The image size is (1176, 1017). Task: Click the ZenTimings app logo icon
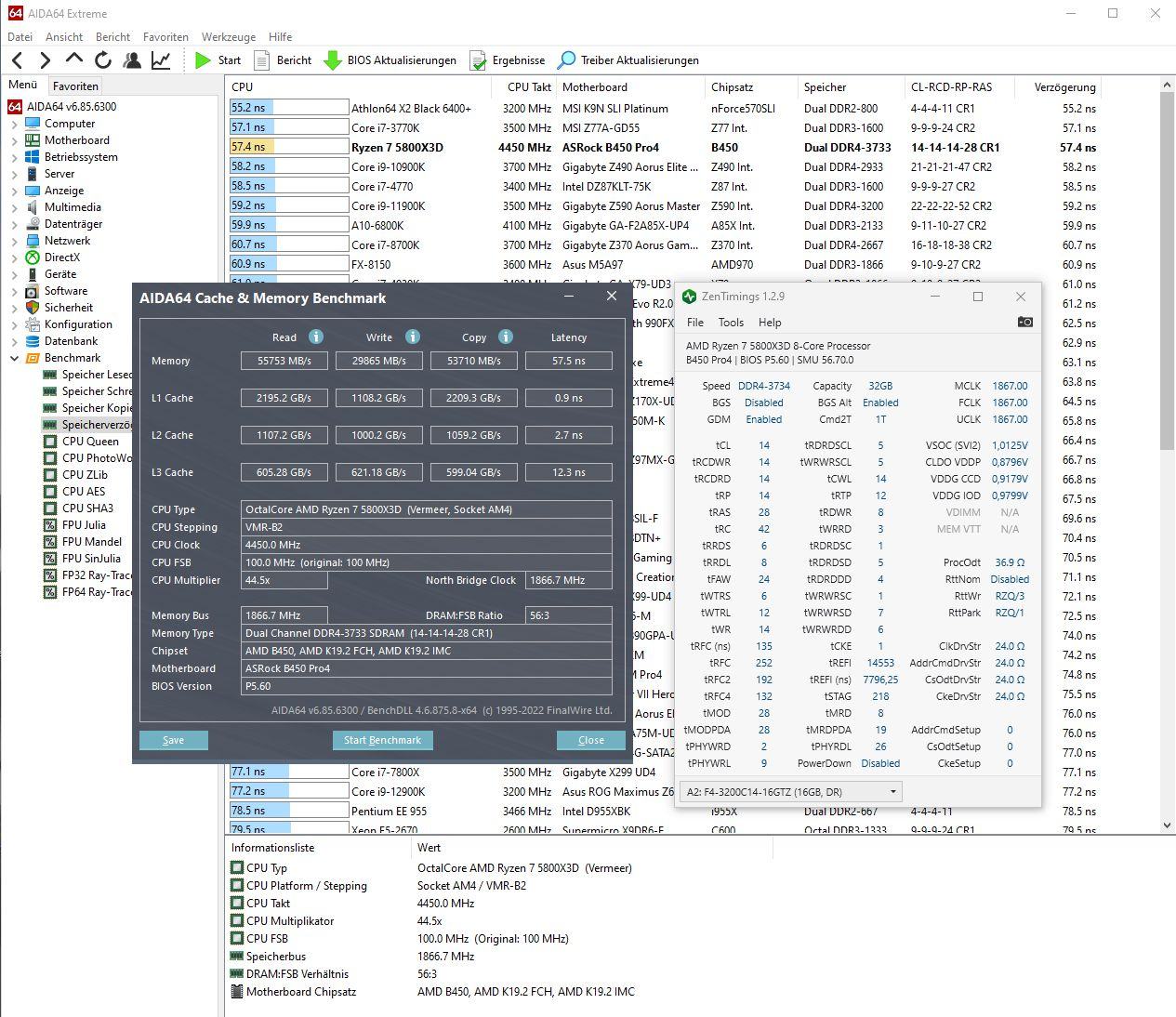(x=689, y=297)
